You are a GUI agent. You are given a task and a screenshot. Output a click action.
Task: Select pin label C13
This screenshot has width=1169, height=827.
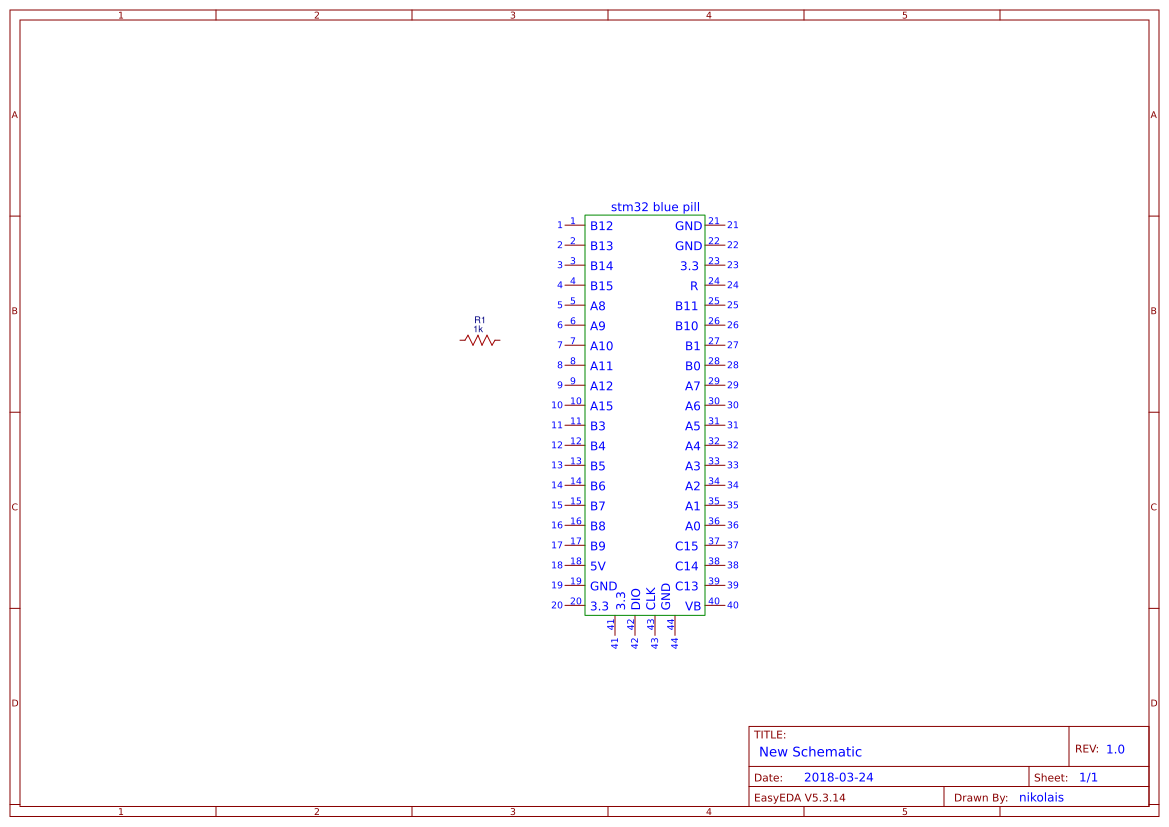click(x=687, y=587)
